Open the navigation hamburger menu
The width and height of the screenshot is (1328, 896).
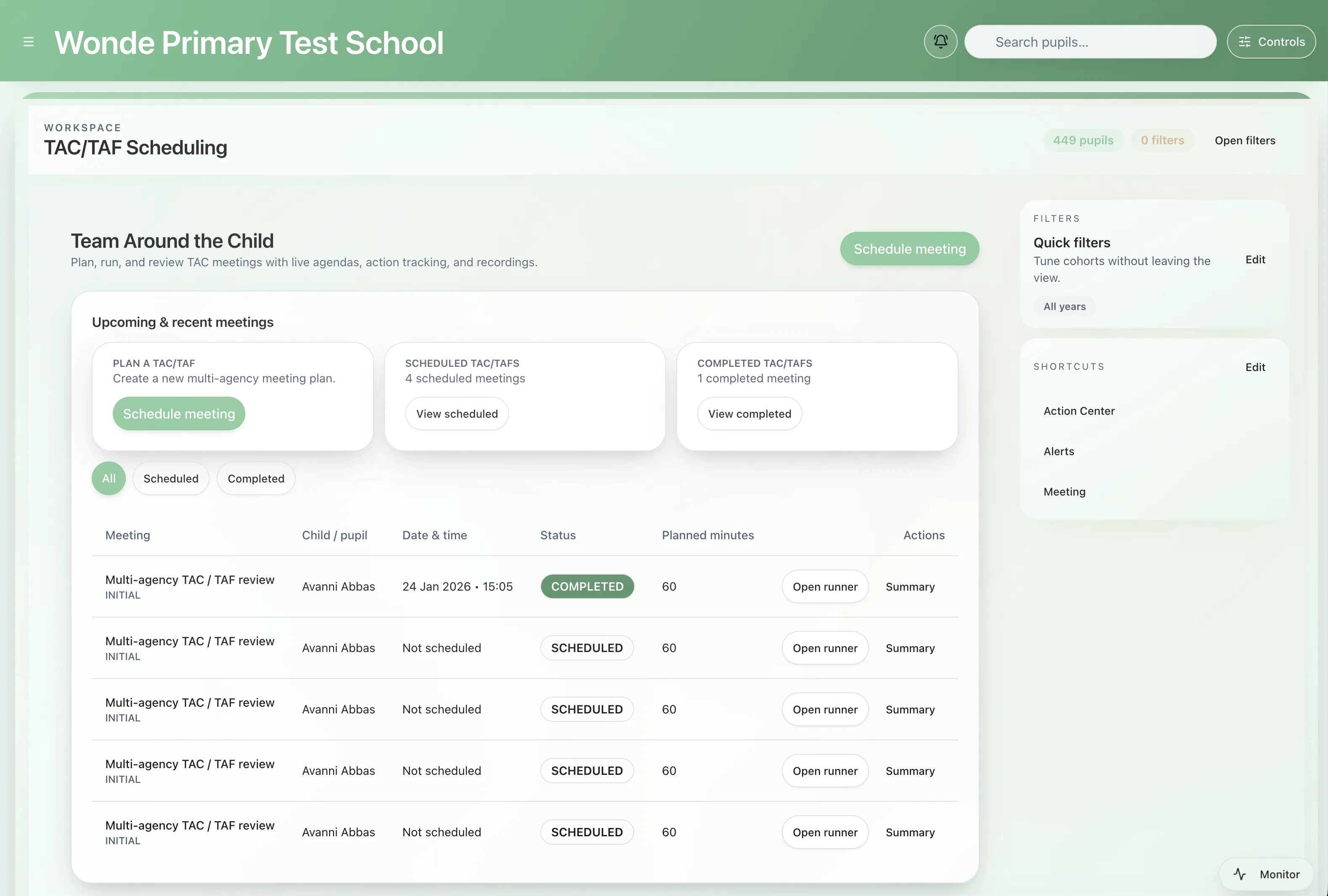point(29,41)
